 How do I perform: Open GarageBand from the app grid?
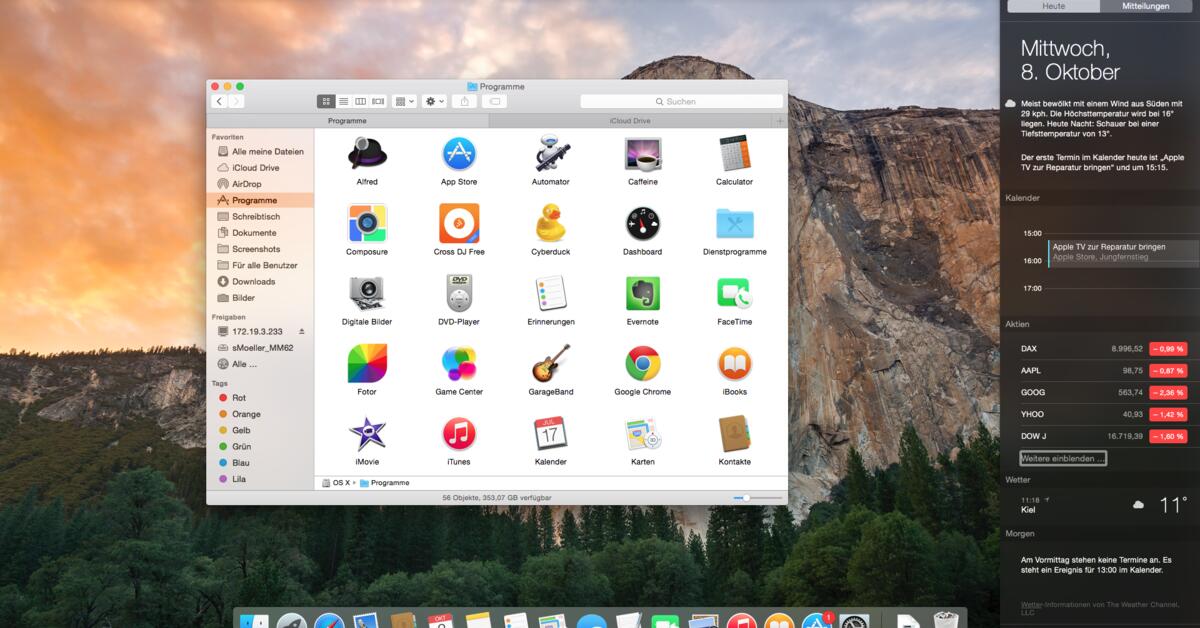tap(550, 364)
